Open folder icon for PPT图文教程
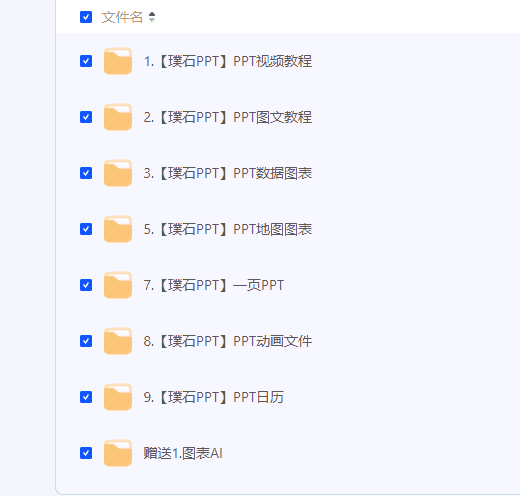 tap(118, 117)
